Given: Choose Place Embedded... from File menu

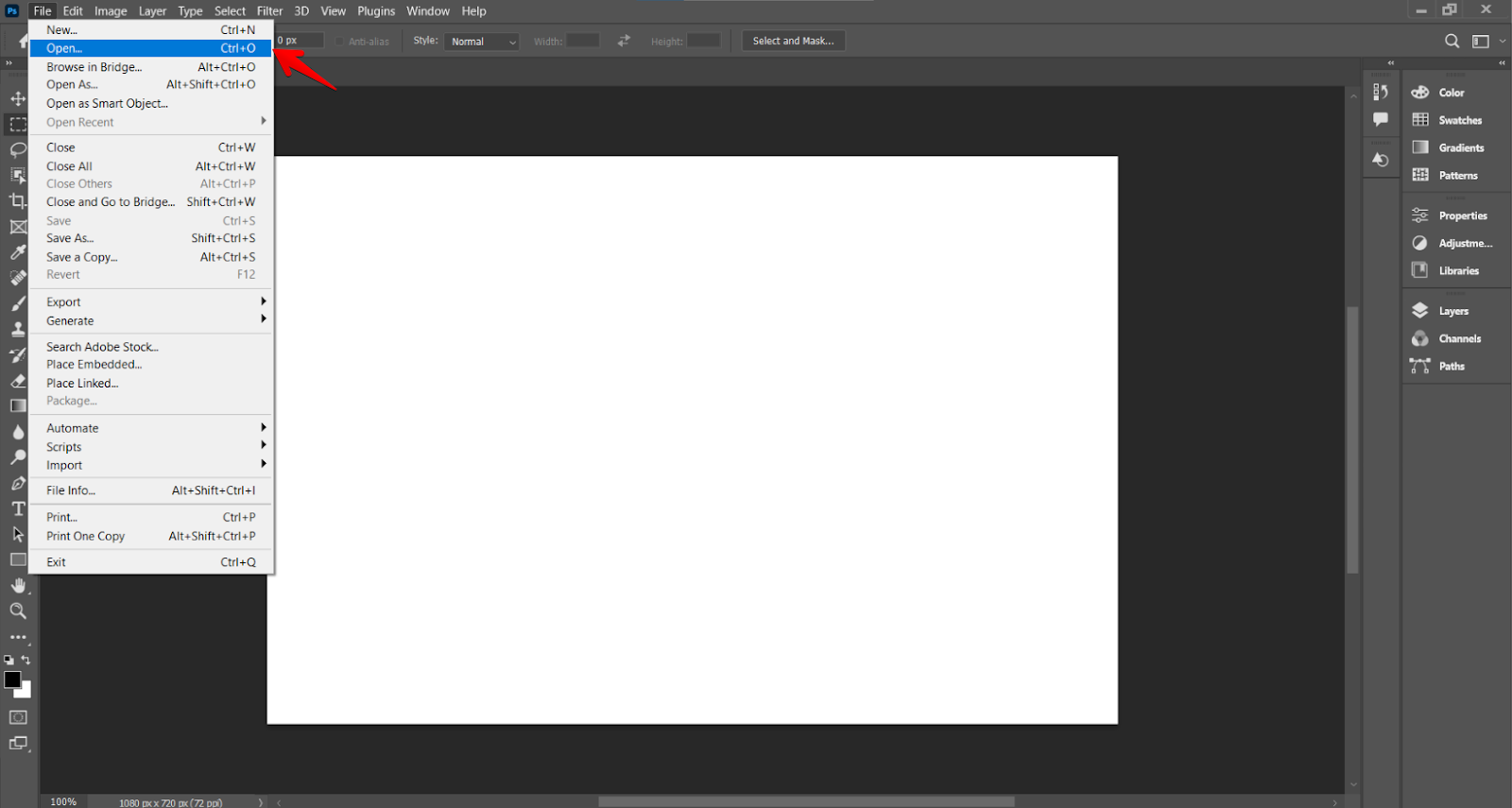Looking at the screenshot, I should pyautogui.click(x=151, y=365).
